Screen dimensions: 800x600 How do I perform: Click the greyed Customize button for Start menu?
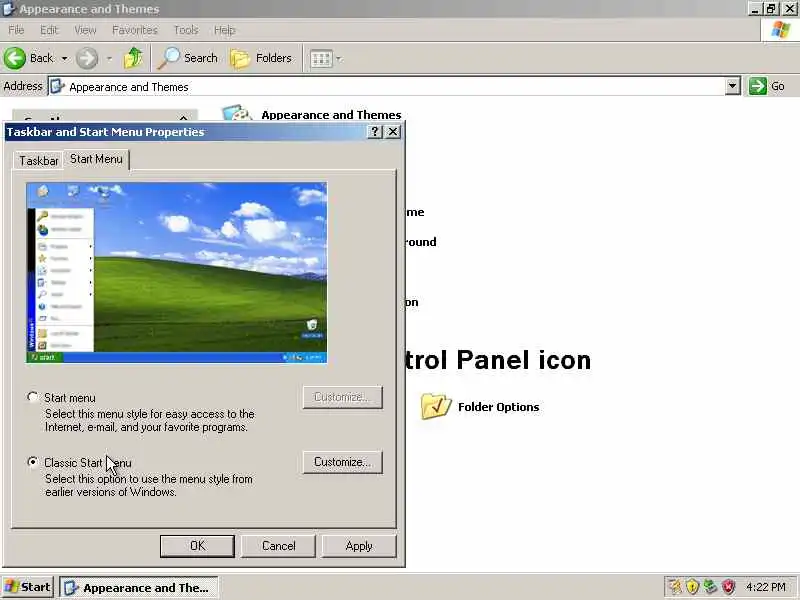[342, 397]
